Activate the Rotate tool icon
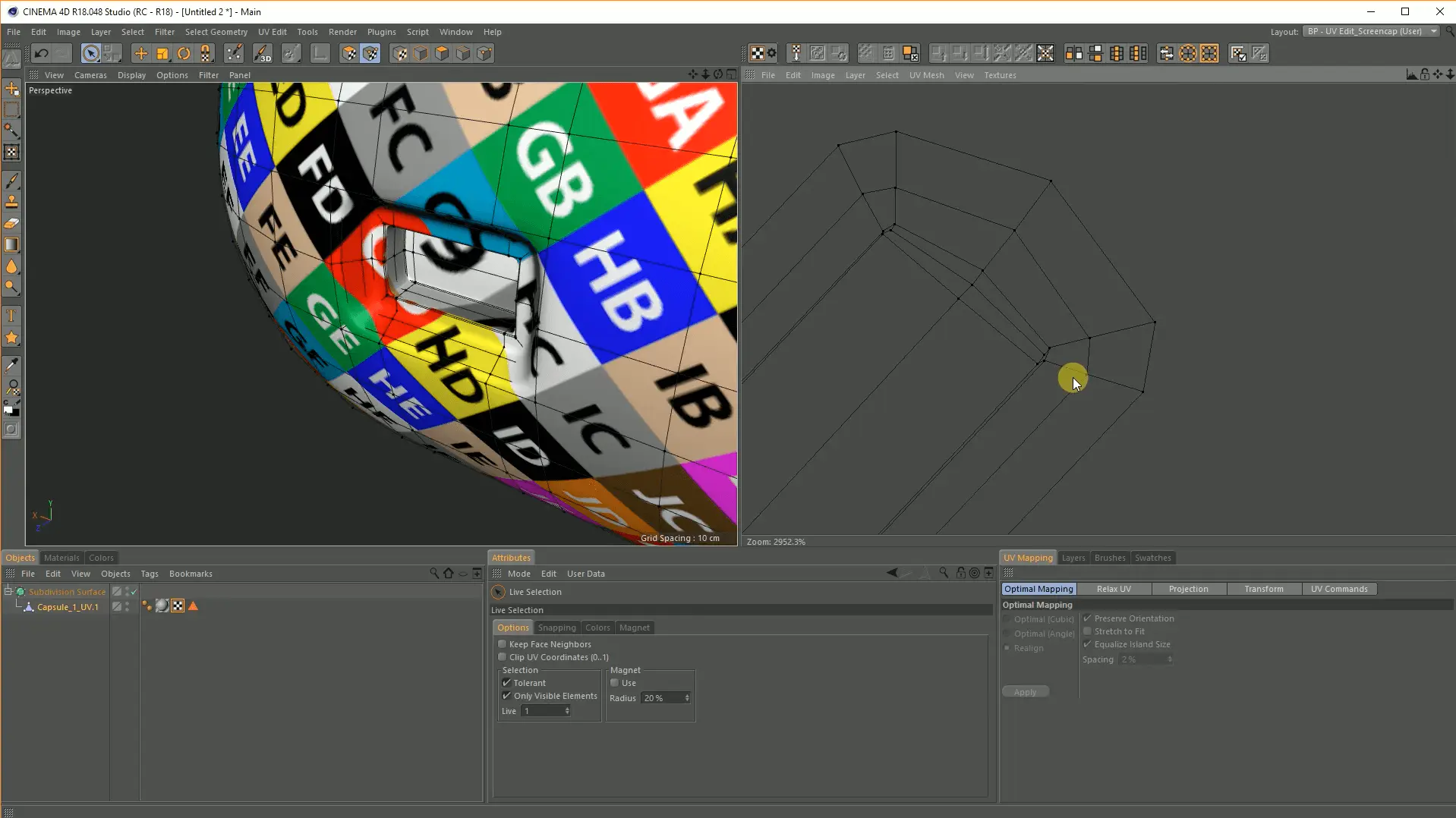 tap(183, 53)
